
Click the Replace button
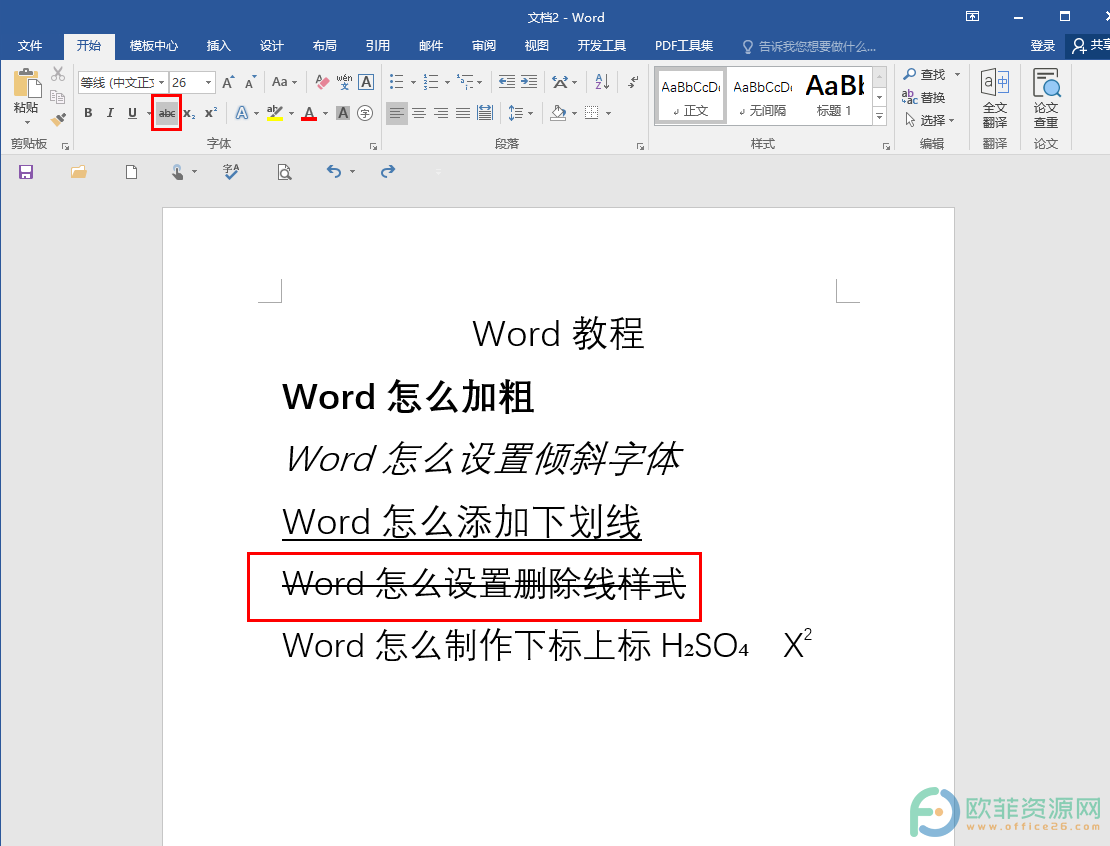point(924,98)
